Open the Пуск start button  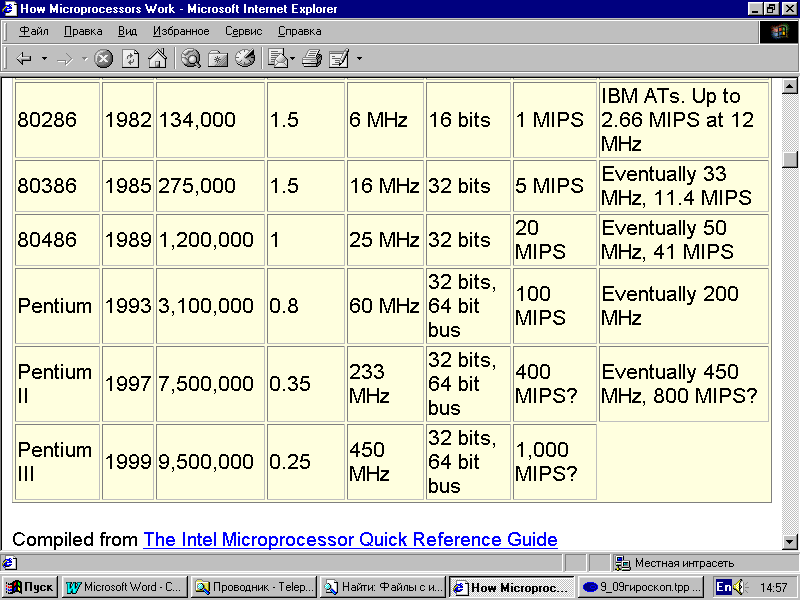tap(30, 587)
